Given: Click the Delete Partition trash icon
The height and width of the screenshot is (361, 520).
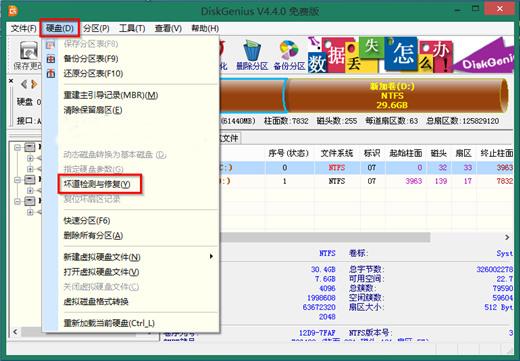Looking at the screenshot, I should point(252,50).
